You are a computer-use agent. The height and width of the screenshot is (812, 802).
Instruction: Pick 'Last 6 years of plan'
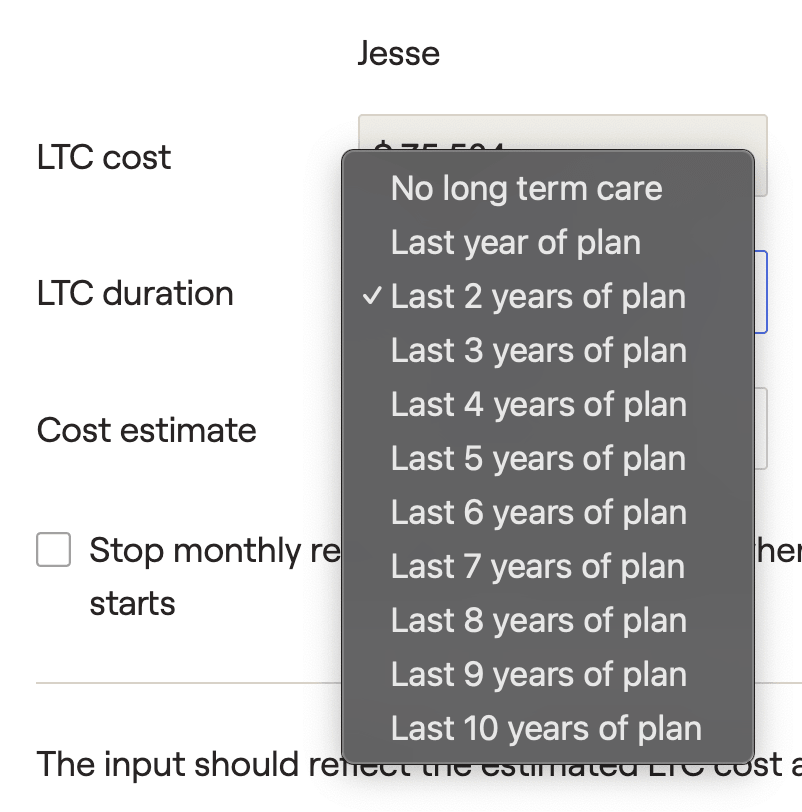point(538,512)
